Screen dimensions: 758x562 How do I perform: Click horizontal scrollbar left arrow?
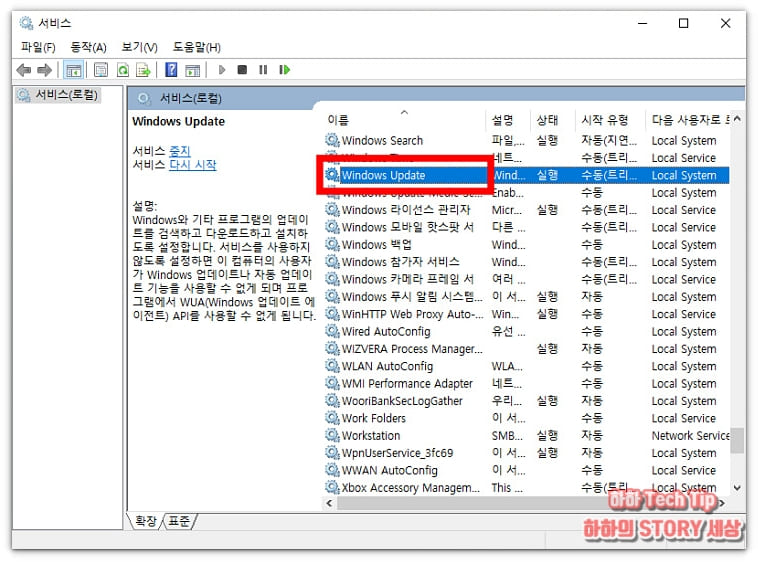(329, 503)
